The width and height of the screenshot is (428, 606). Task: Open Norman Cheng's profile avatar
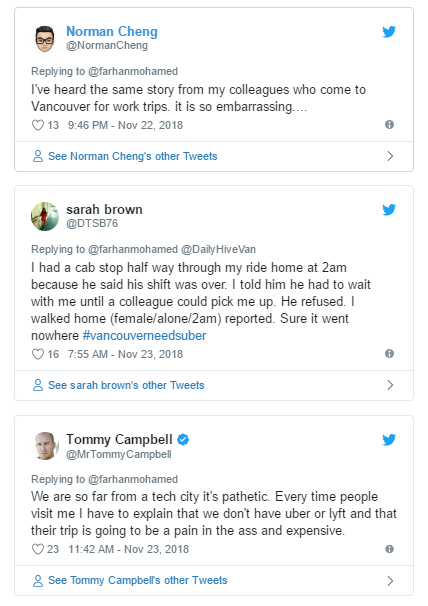pos(45,39)
